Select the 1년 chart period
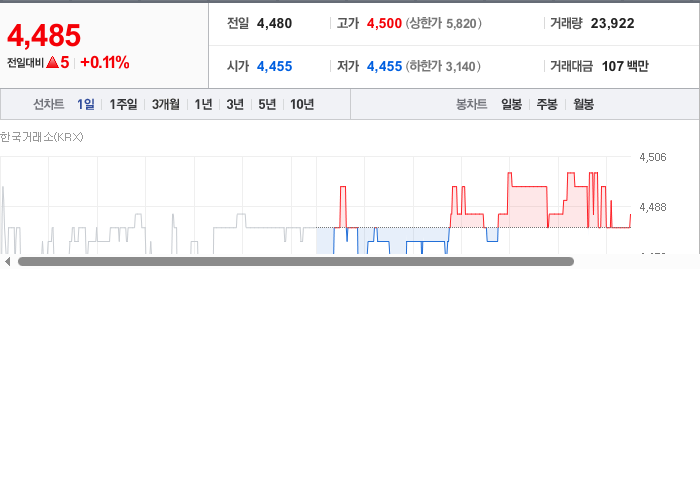 203,104
